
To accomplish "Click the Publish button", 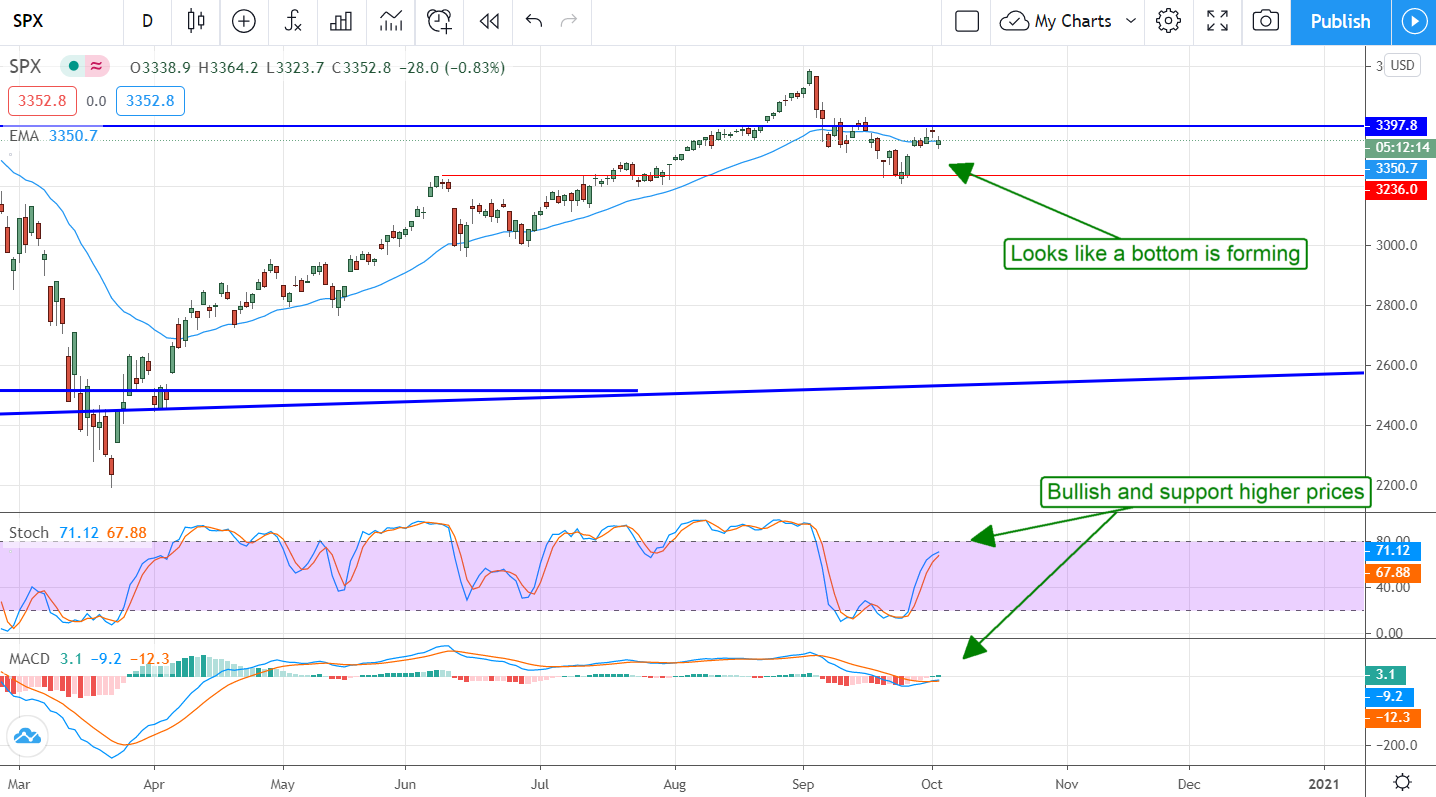I will tap(1340, 21).
